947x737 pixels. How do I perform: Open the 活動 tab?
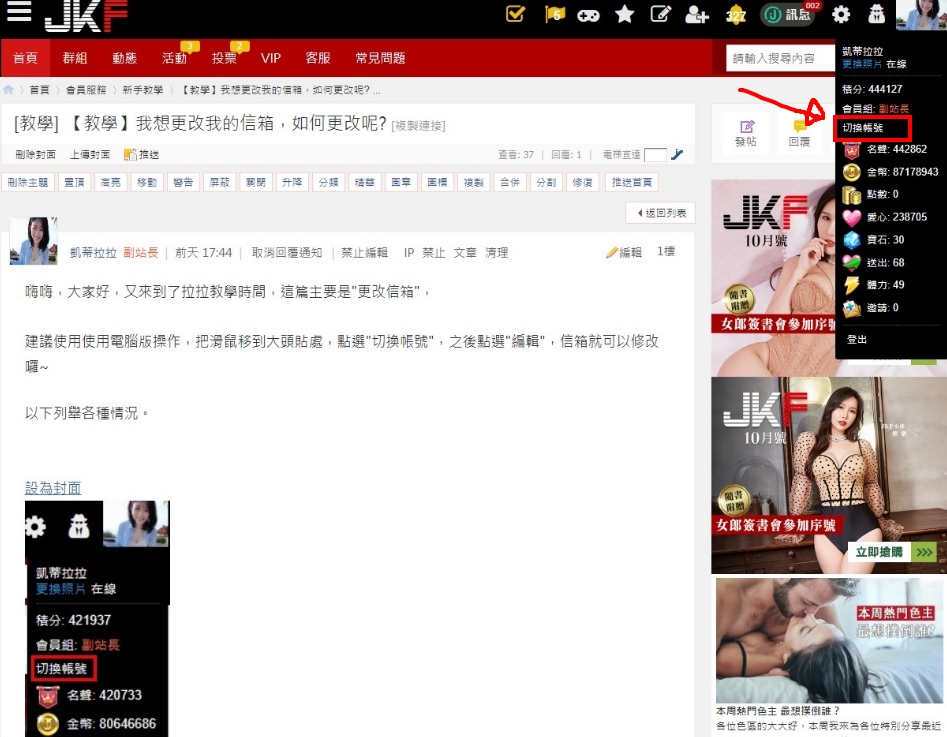[174, 58]
